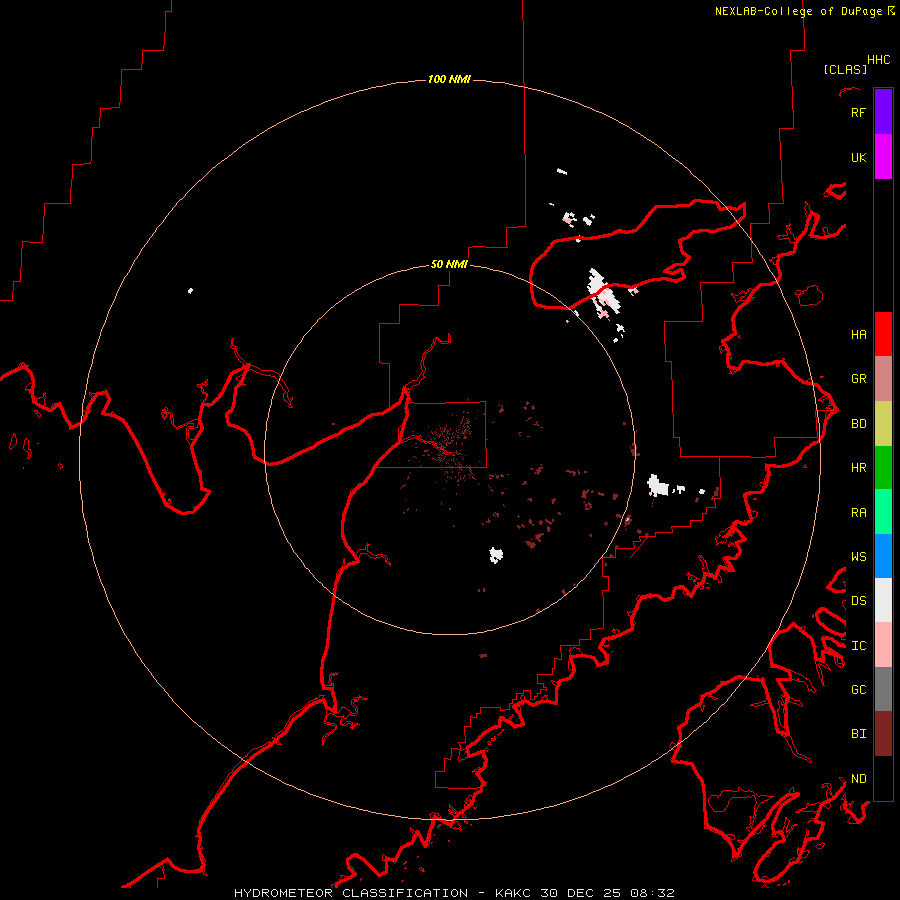Click the RA mint green legend swatch
The width and height of the screenshot is (900, 900).
coord(883,512)
